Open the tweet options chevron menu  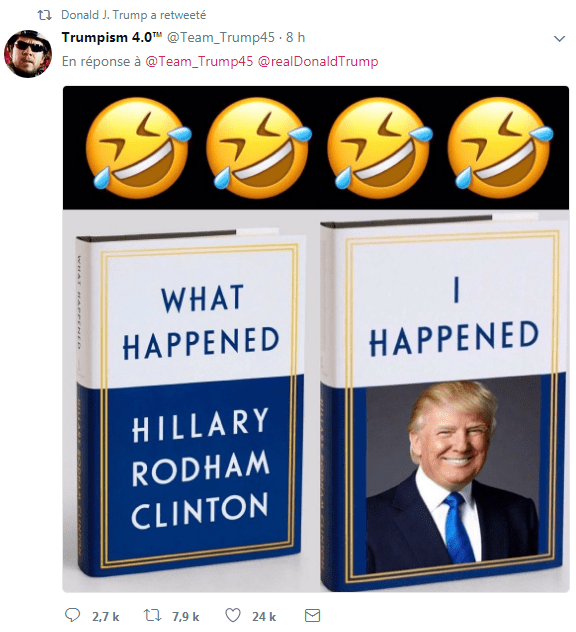click(x=559, y=39)
